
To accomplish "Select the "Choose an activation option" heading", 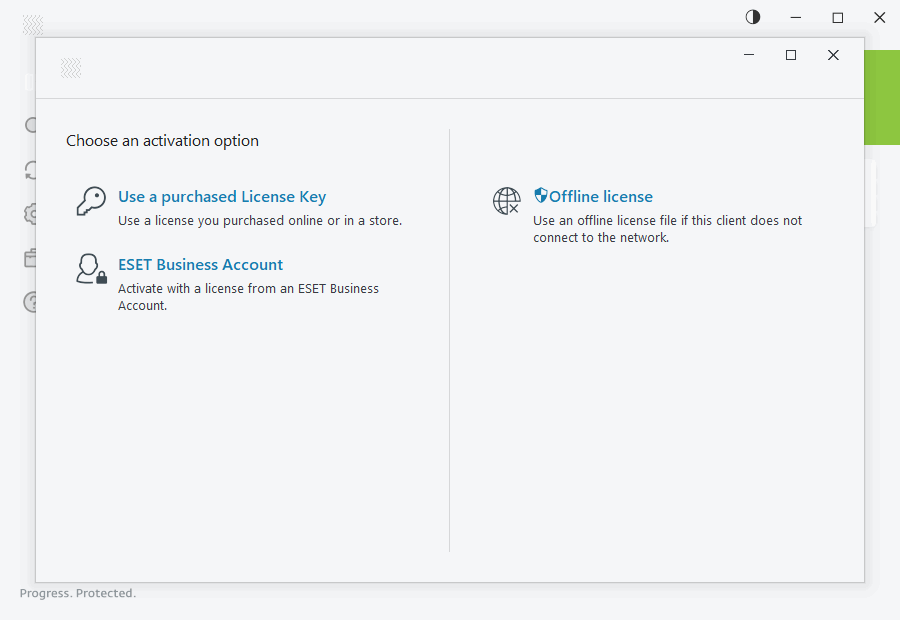I will tap(162, 141).
